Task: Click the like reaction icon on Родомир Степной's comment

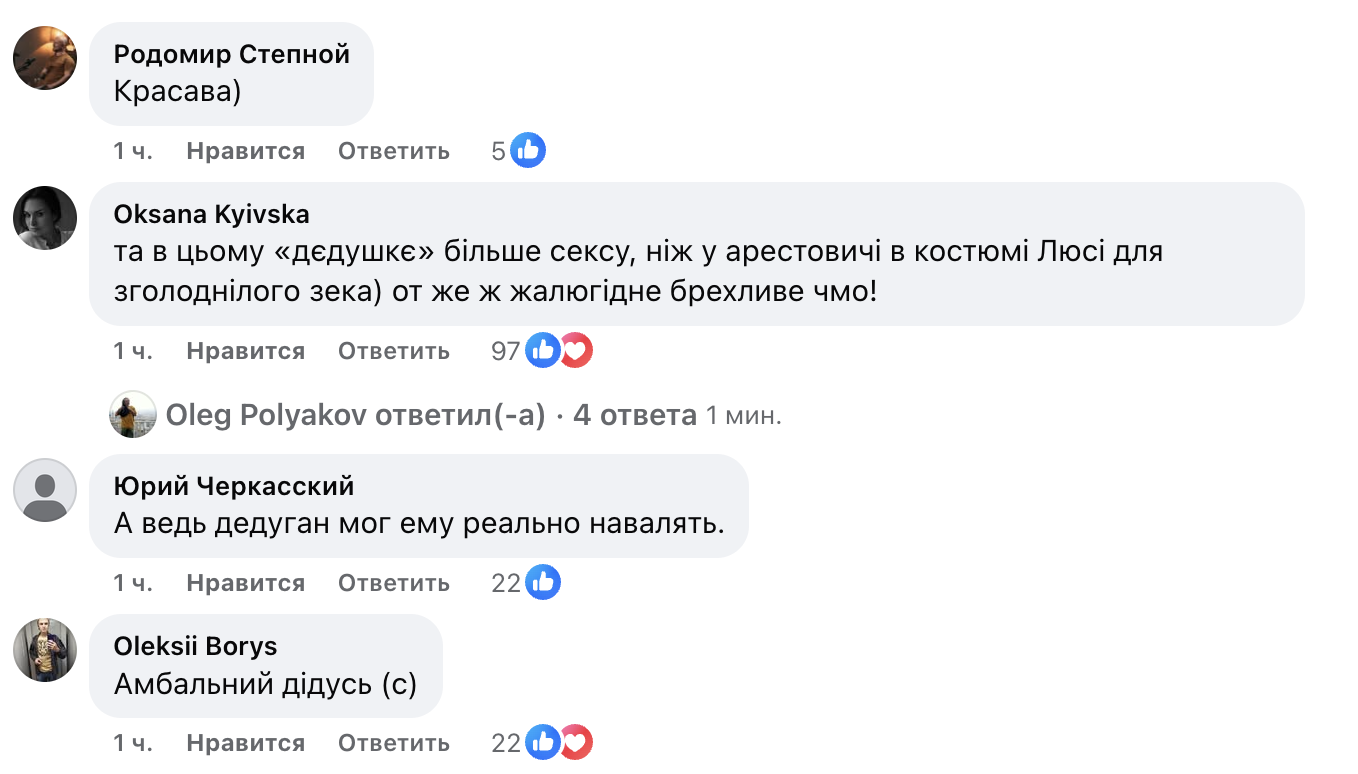Action: (528, 151)
